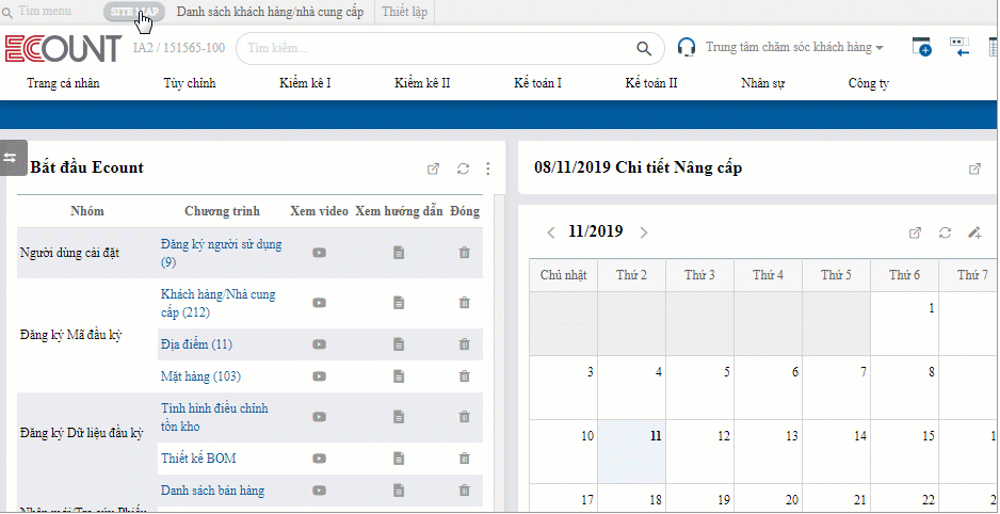This screenshot has width=1000, height=514.
Task: Open the Trang cá nhân menu
Action: (x=63, y=84)
